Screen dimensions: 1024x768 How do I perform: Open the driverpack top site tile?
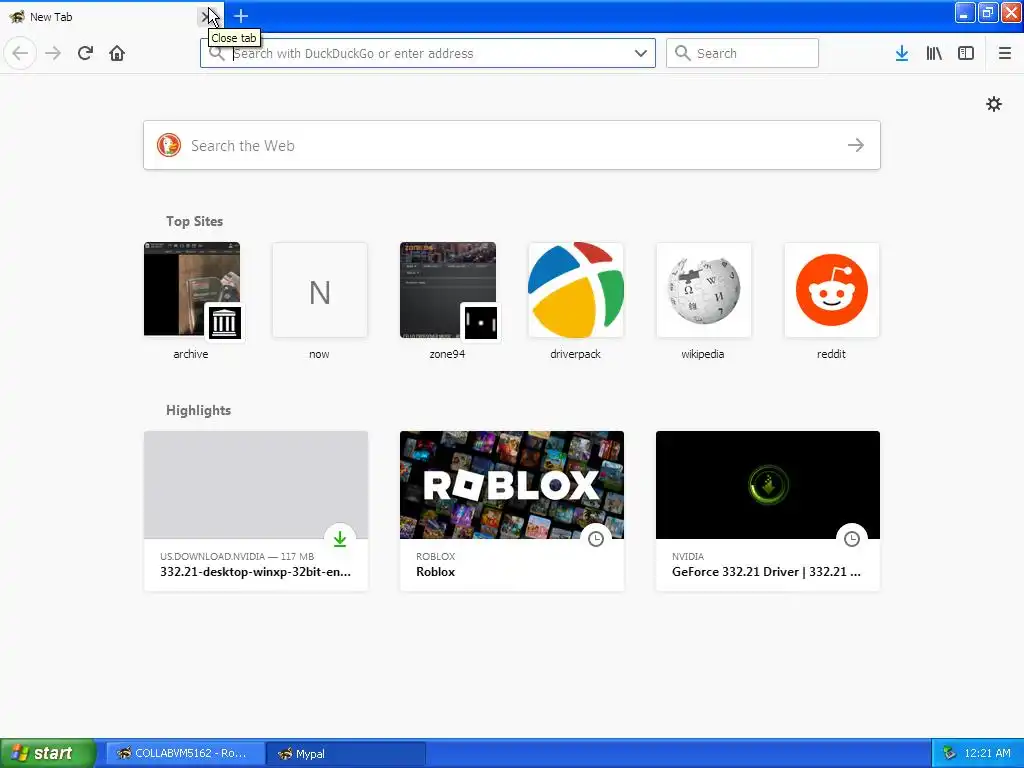click(575, 301)
